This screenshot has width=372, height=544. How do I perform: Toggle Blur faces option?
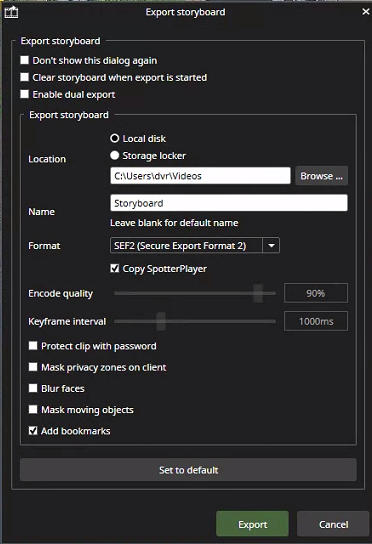pyautogui.click(x=33, y=388)
